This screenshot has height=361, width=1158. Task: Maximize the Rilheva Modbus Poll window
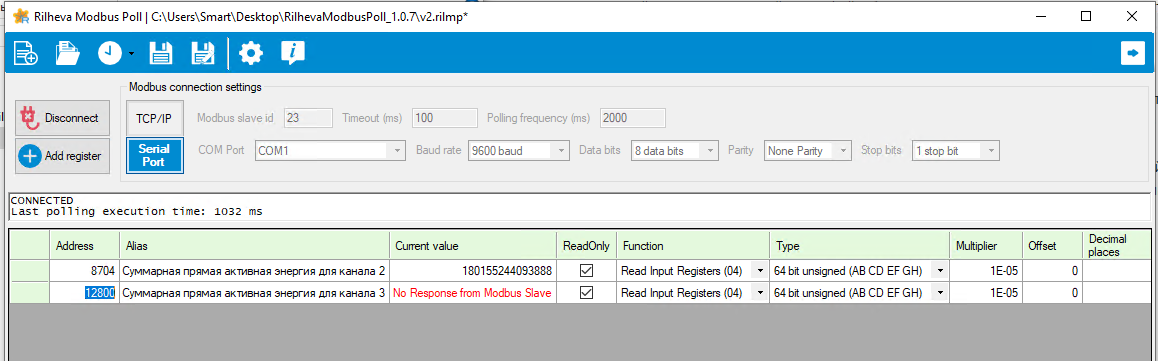click(x=1086, y=16)
